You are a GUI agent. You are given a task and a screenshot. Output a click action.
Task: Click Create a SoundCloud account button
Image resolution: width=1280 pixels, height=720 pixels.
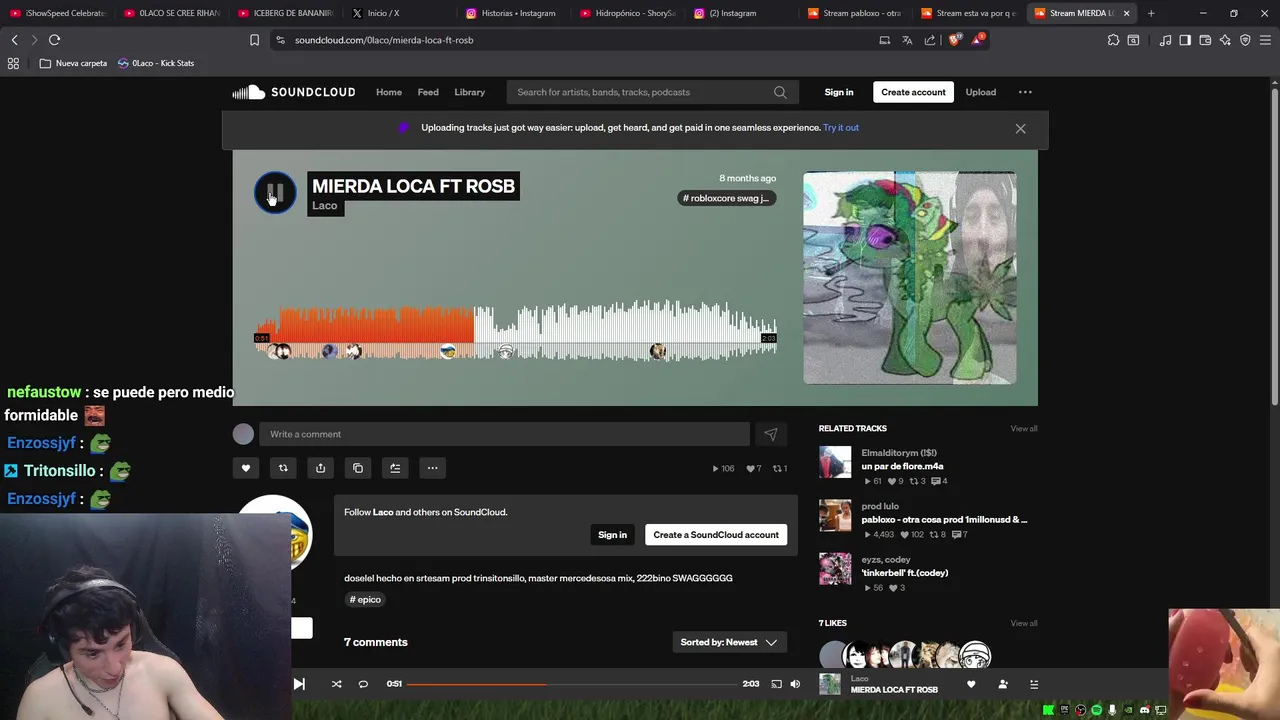point(716,535)
